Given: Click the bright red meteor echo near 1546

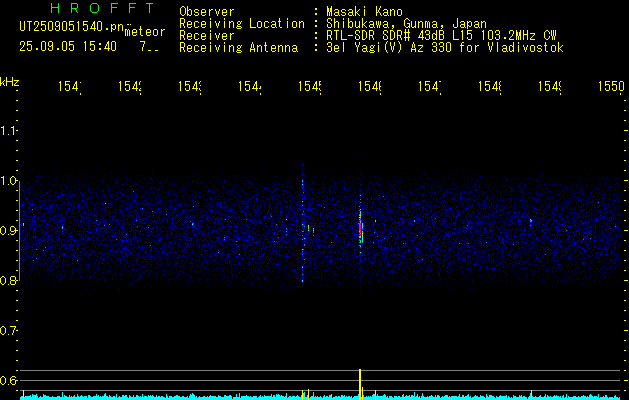Looking at the screenshot, I should pos(360,229).
